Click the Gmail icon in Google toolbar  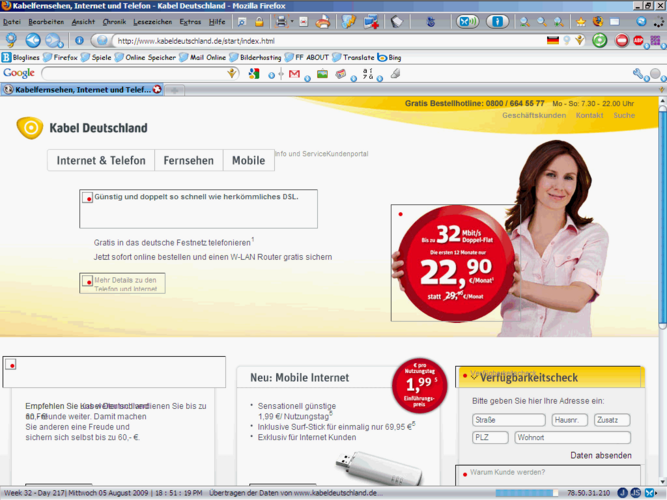[294, 74]
